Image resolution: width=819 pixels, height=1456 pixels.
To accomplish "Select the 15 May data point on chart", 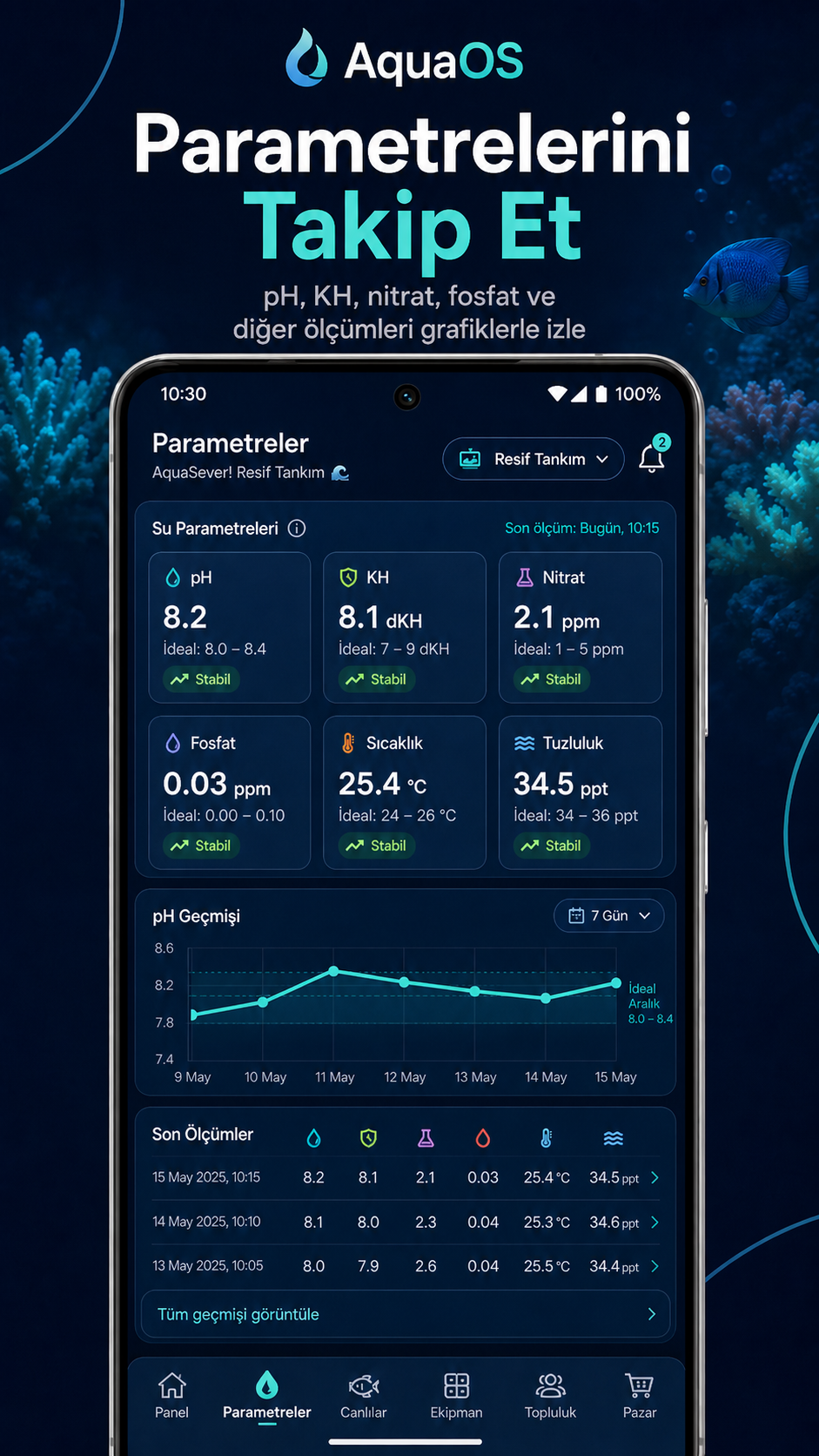I will click(x=616, y=983).
